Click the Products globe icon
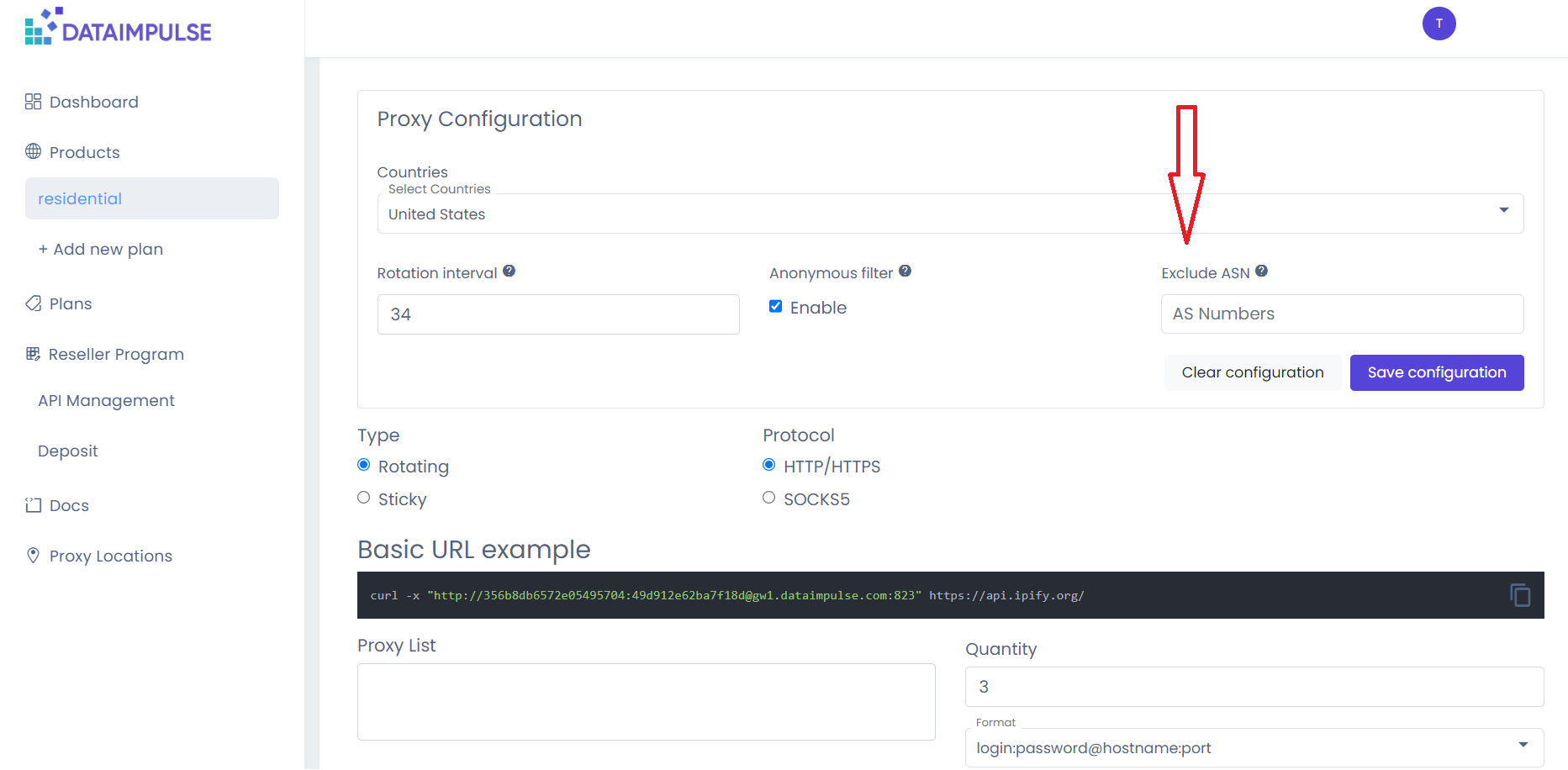Image resolution: width=1568 pixels, height=770 pixels. (x=33, y=151)
